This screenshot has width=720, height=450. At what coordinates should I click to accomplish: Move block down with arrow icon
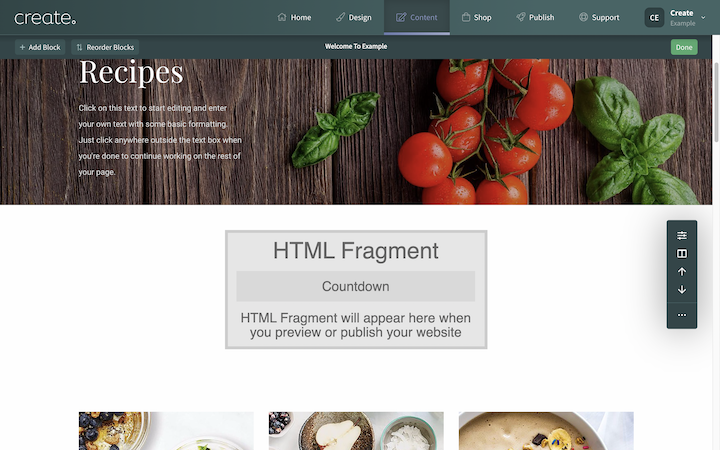[682, 290]
